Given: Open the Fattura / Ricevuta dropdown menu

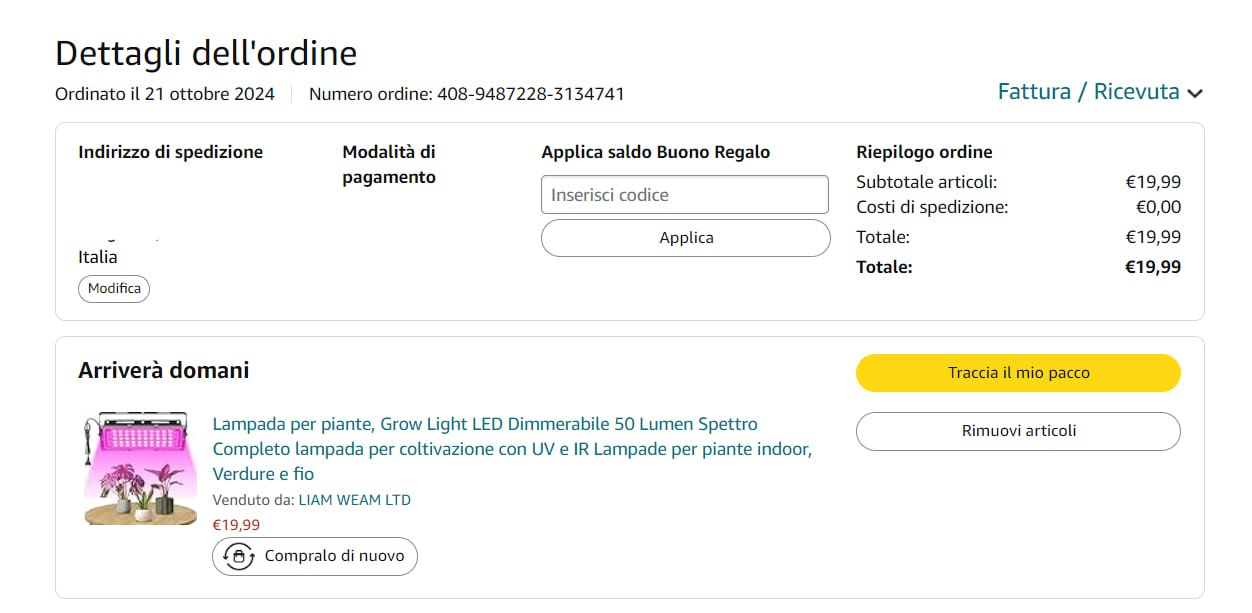Looking at the screenshot, I should [x=1088, y=92].
